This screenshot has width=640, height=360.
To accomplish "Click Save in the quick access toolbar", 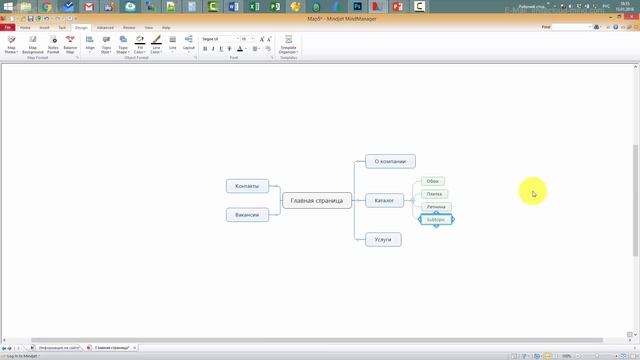I will pyautogui.click(x=30, y=19).
